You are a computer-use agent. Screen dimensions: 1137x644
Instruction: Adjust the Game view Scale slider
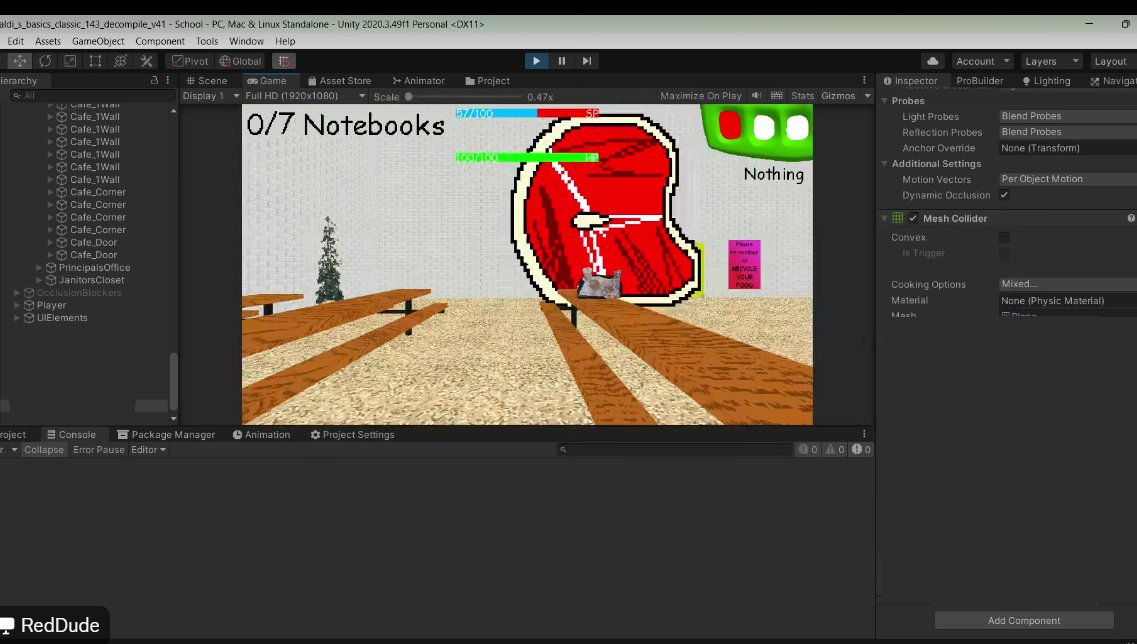(x=464, y=96)
